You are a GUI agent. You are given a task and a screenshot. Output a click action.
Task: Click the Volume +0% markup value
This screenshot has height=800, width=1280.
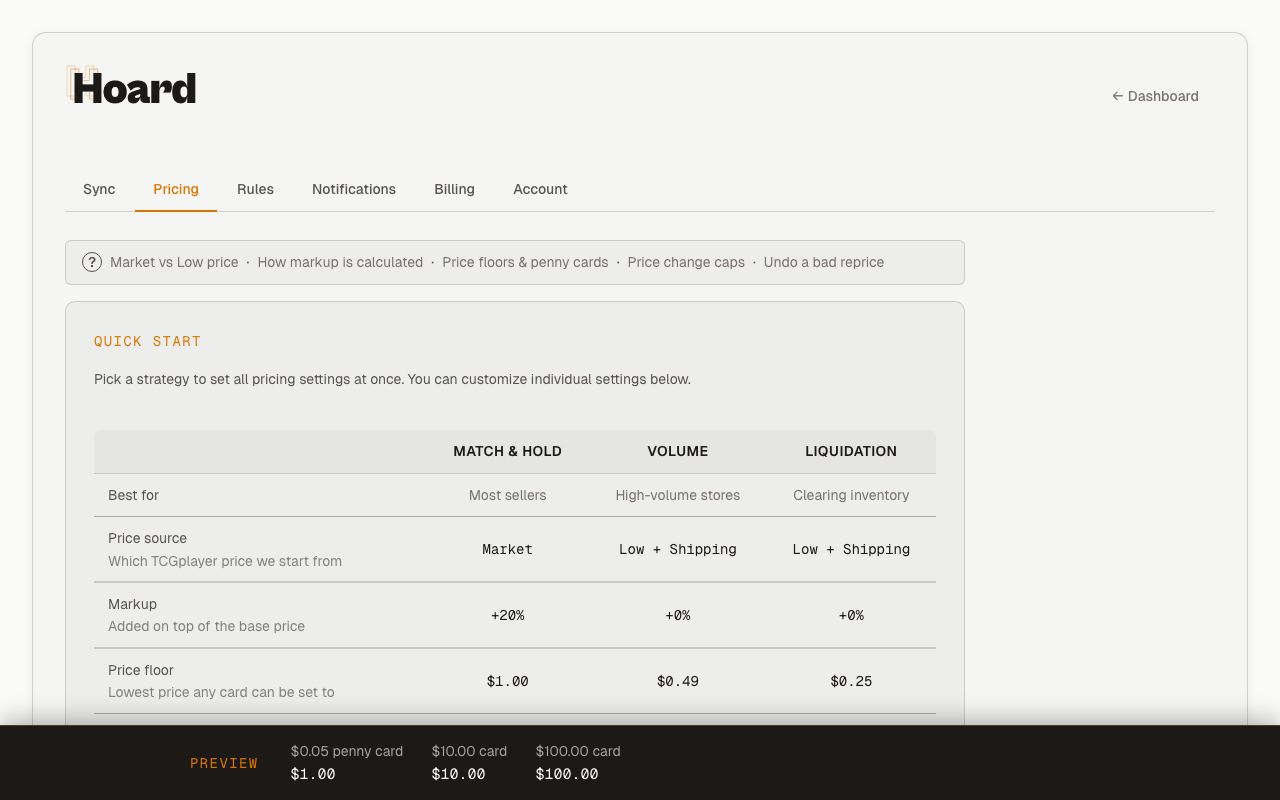677,615
